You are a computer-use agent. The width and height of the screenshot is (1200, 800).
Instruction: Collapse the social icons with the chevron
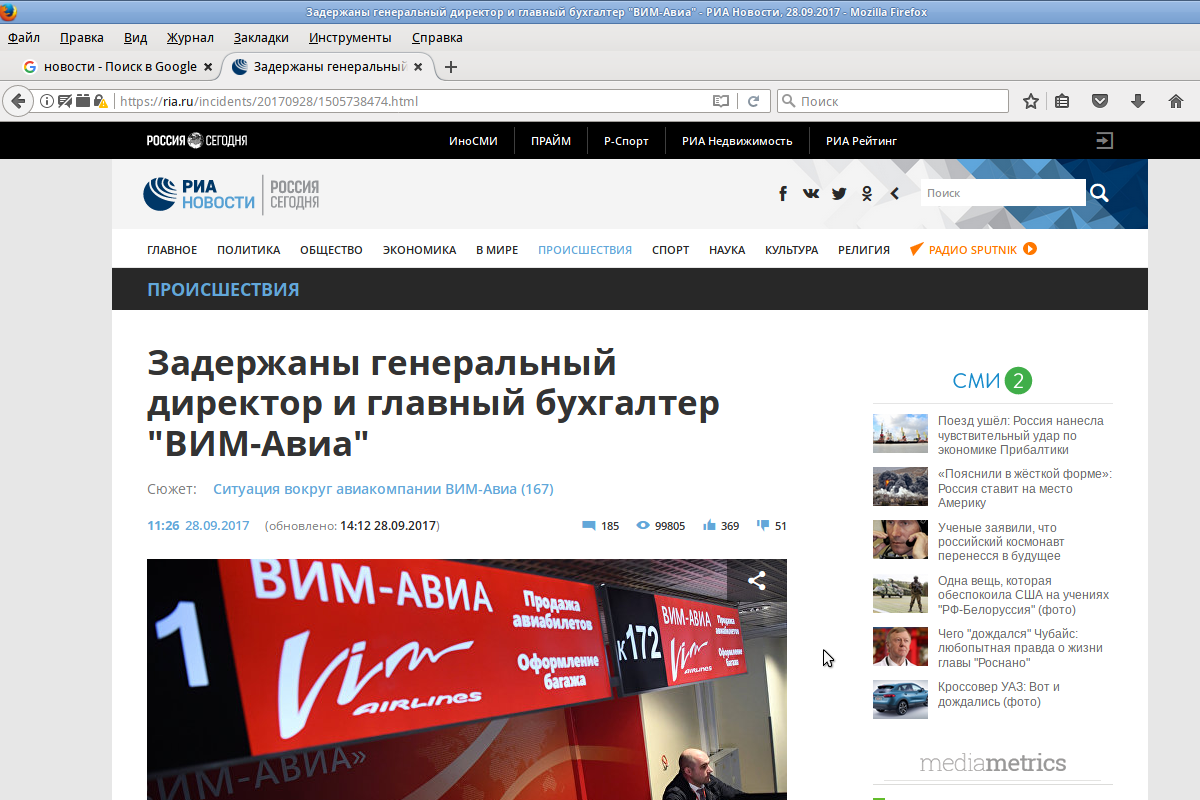click(x=894, y=194)
